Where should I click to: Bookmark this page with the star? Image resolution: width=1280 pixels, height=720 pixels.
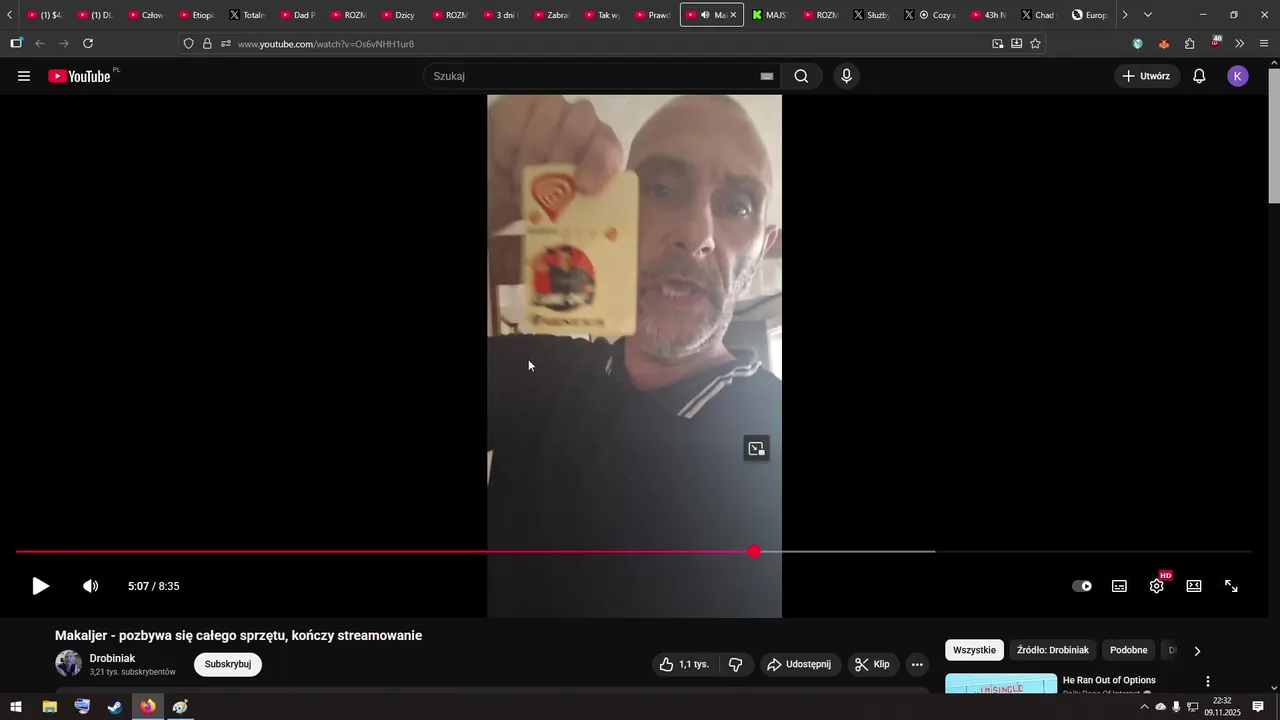pyautogui.click(x=1035, y=44)
